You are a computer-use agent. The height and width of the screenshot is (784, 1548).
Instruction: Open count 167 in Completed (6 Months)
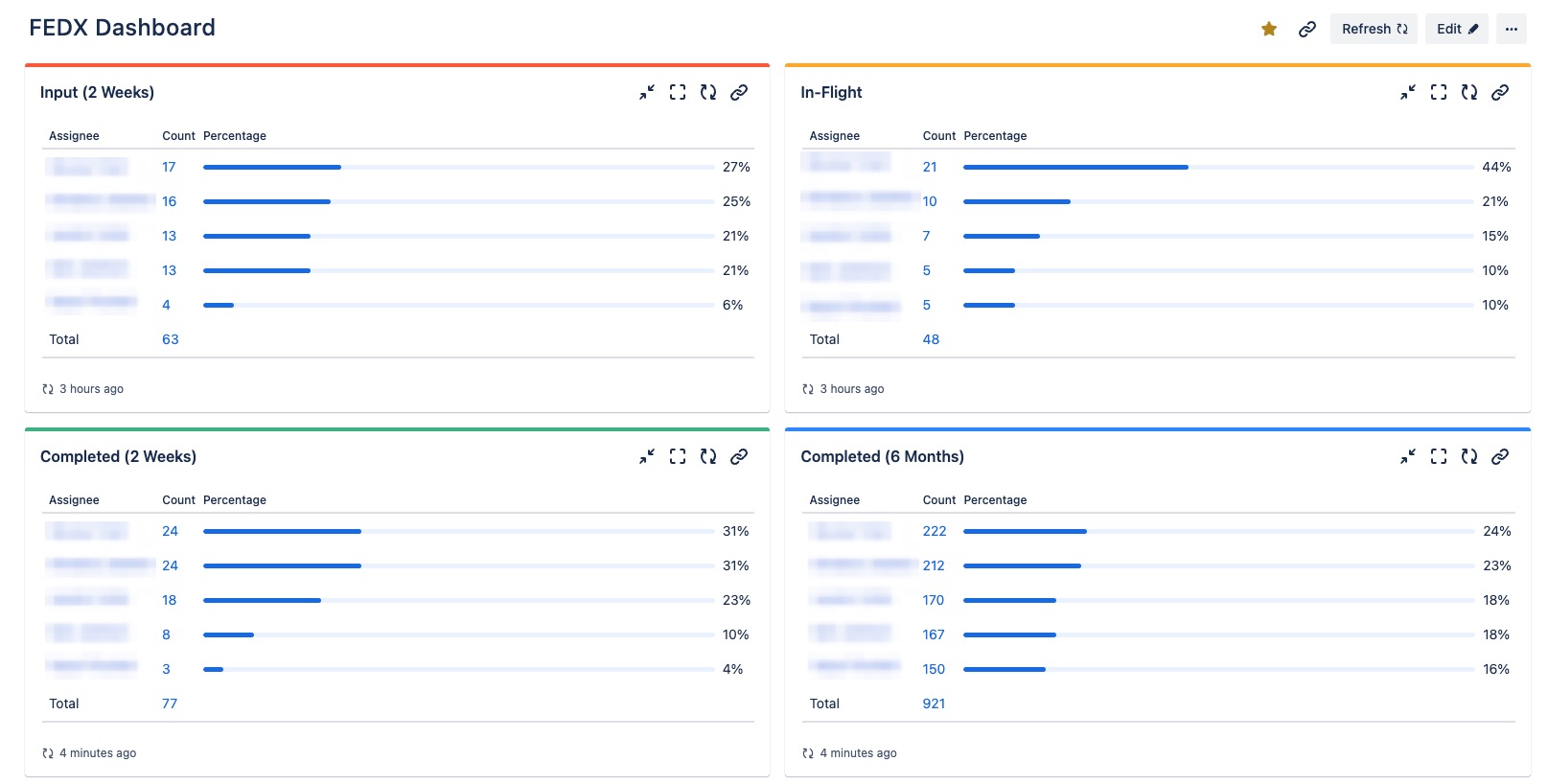[x=934, y=634]
